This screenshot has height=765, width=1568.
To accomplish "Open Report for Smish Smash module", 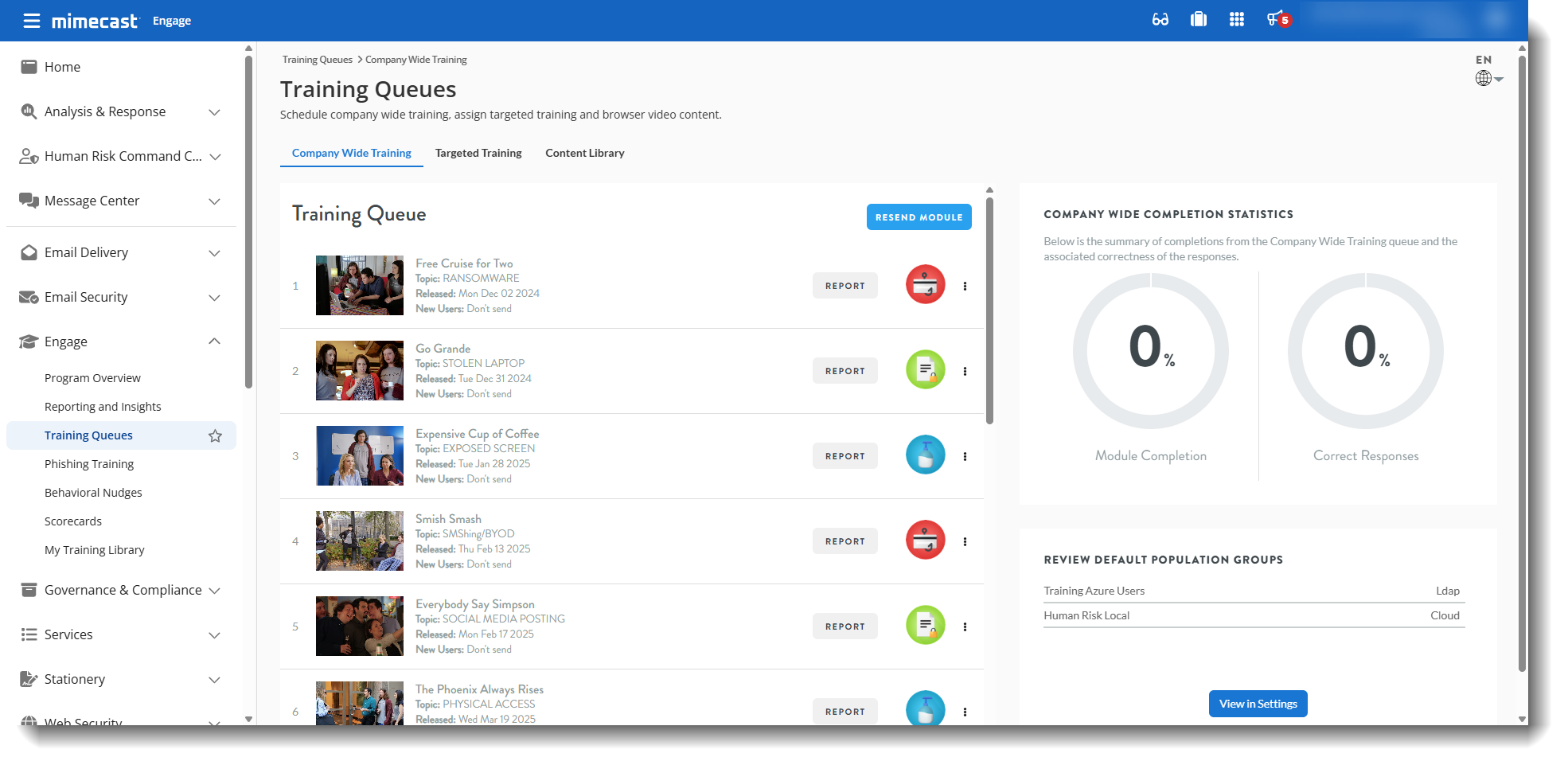I will [x=844, y=541].
